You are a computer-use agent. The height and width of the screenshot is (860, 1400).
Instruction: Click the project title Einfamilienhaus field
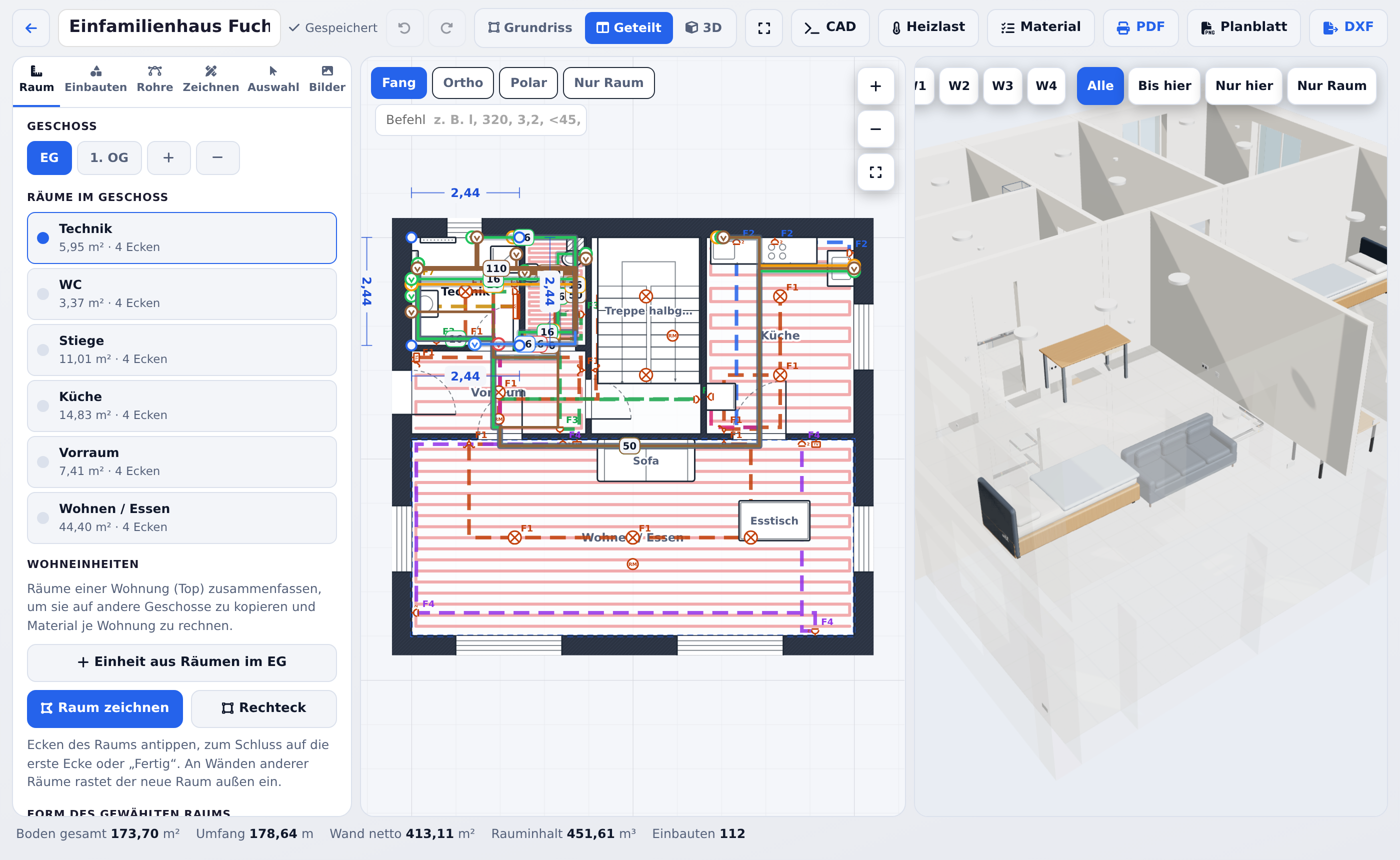click(169, 27)
